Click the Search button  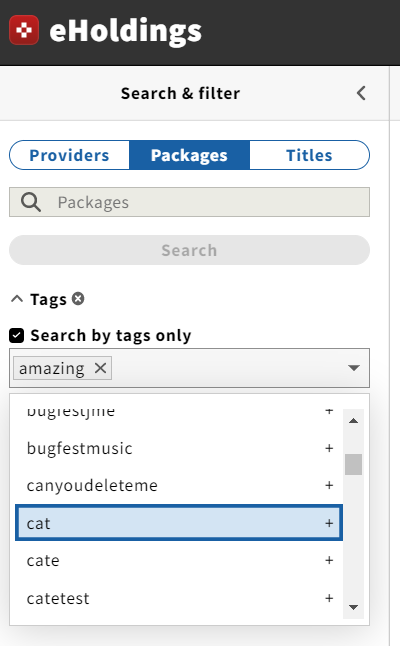coord(189,250)
